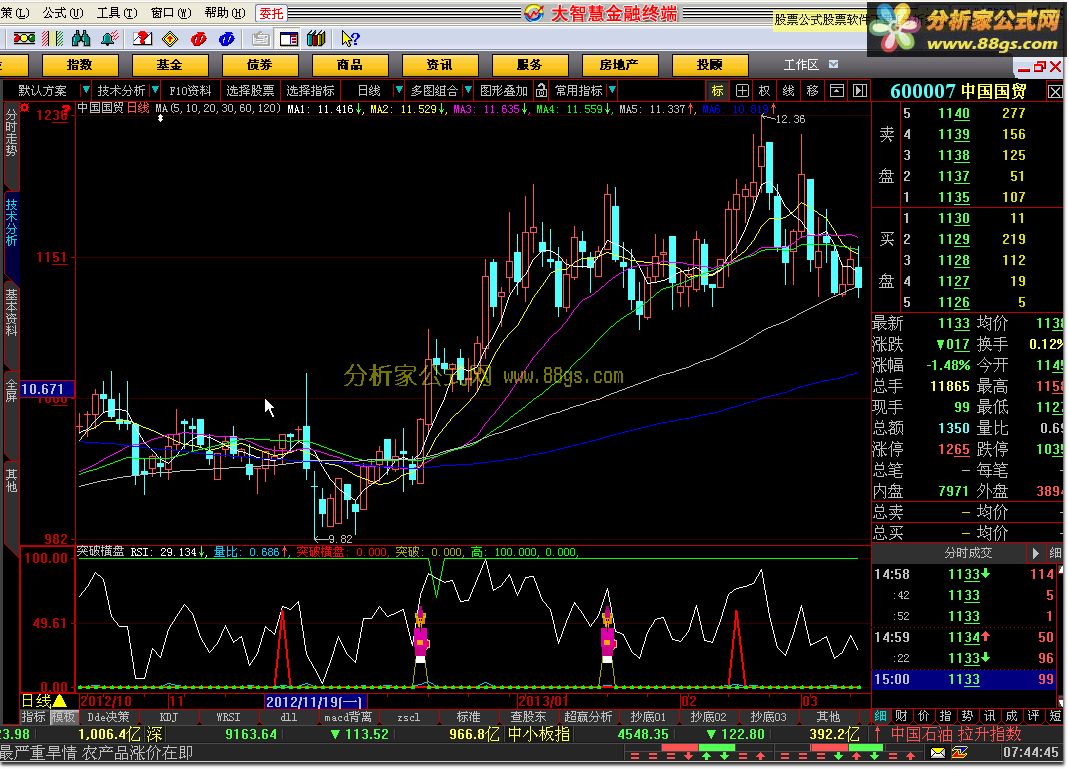Click the 财 tab in bottom right panel

click(x=901, y=716)
